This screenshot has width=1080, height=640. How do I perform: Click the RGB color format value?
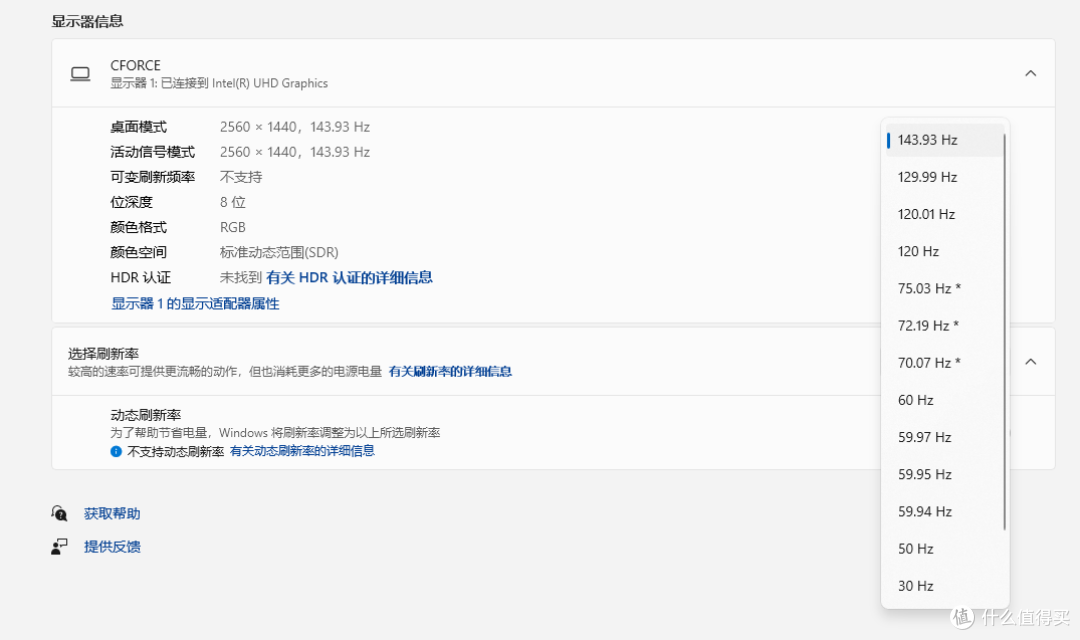233,227
